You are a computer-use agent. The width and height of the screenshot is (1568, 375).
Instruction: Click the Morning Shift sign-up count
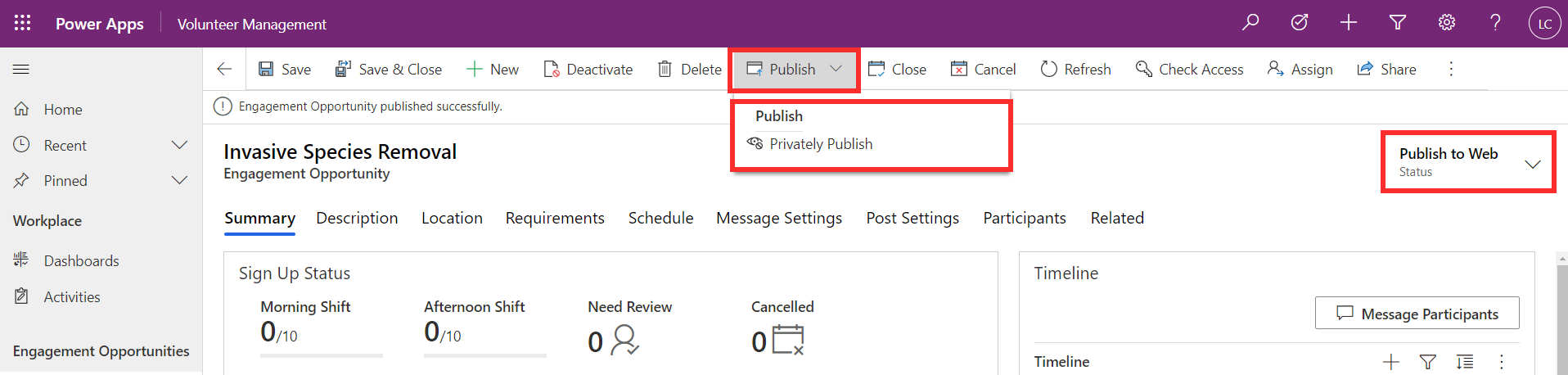click(x=279, y=332)
